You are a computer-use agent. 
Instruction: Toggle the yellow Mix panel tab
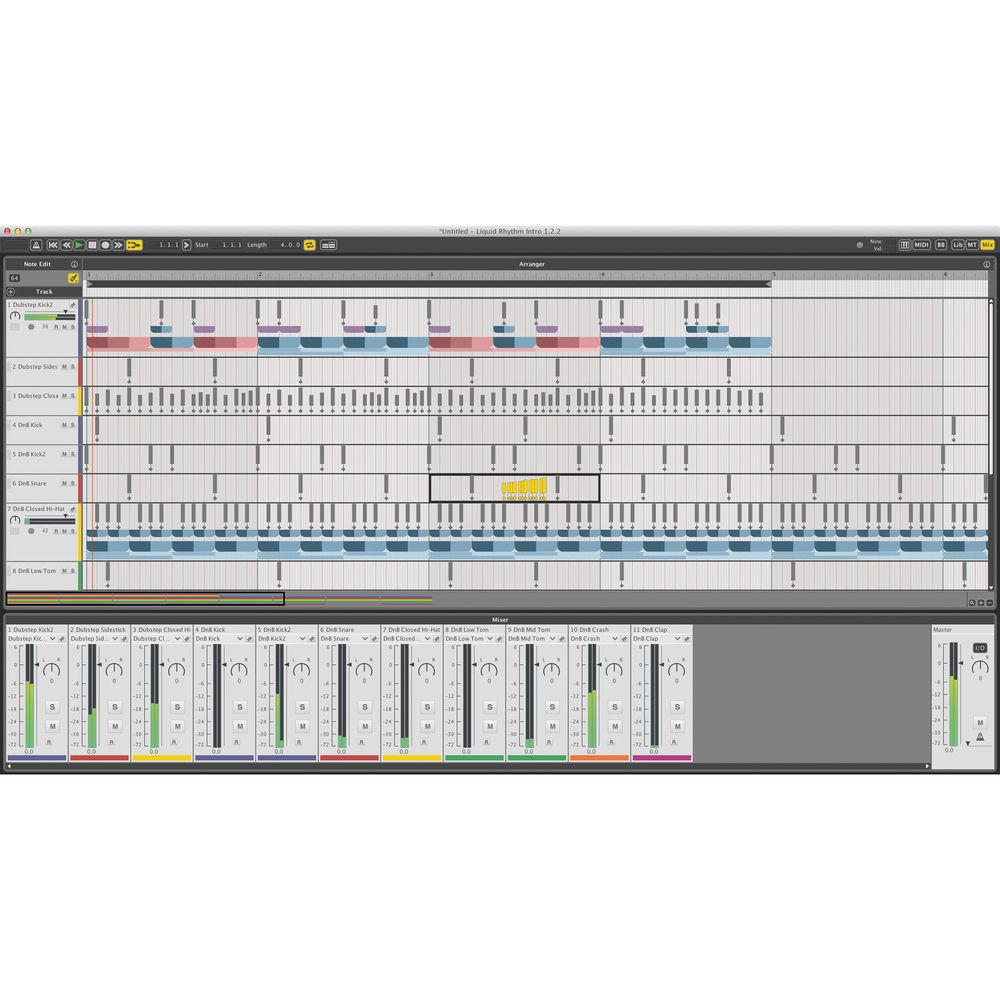pyautogui.click(x=987, y=245)
